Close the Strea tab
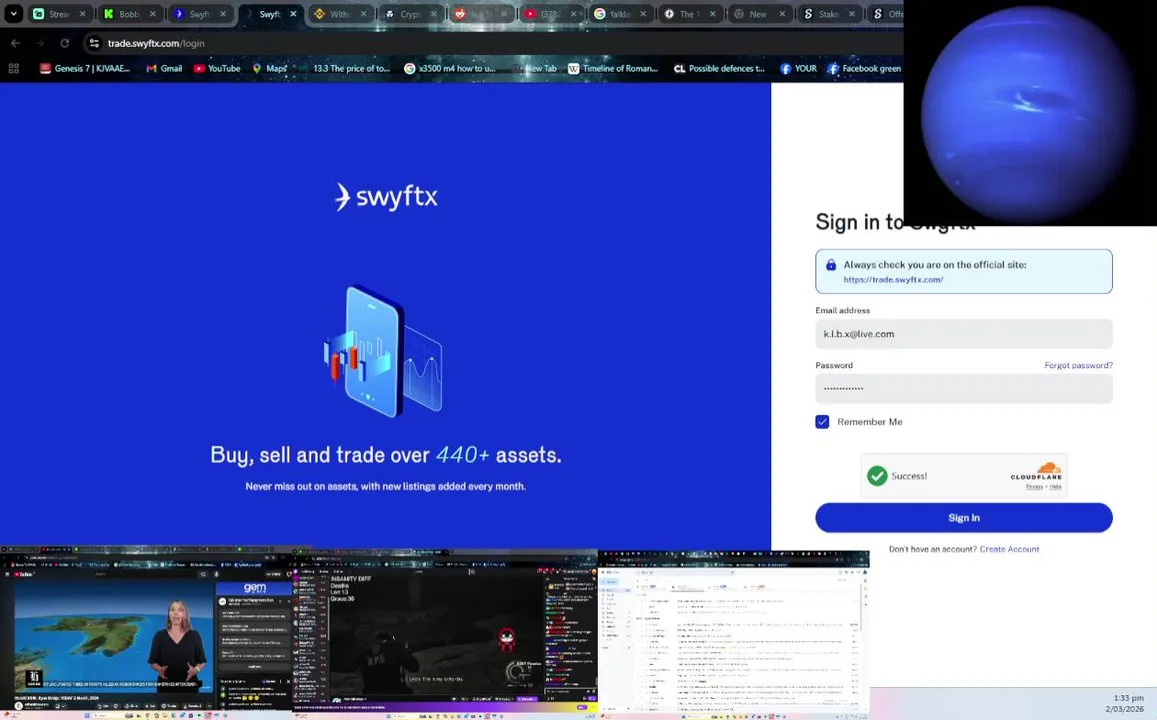Screen dimensions: 1157x720 point(83,14)
